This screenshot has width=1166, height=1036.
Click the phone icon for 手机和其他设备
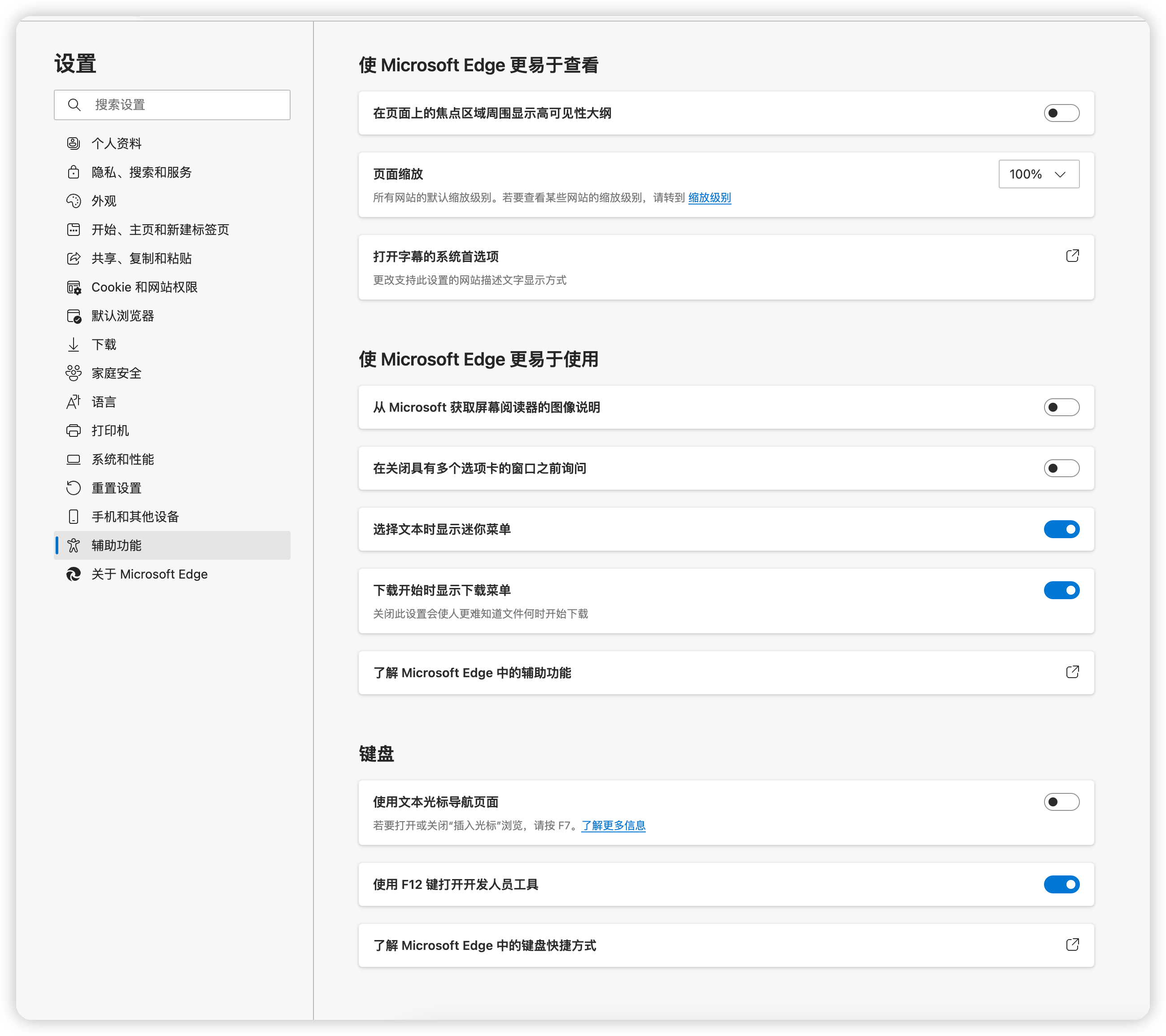pos(74,516)
